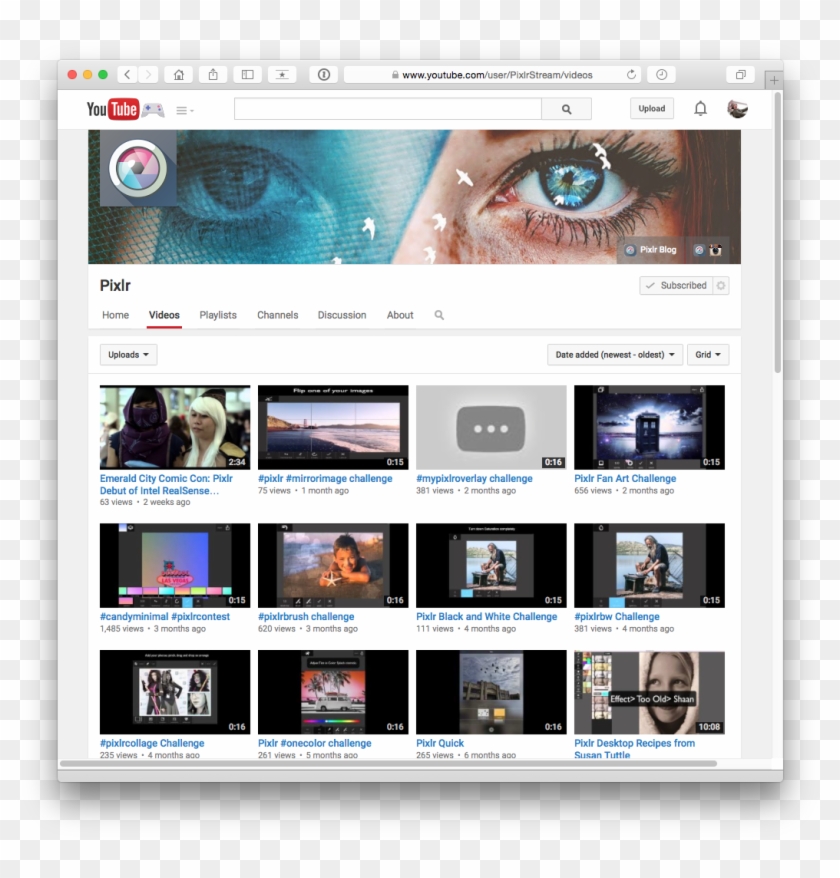
Task: Switch to the Playlists tab
Action: [218, 315]
